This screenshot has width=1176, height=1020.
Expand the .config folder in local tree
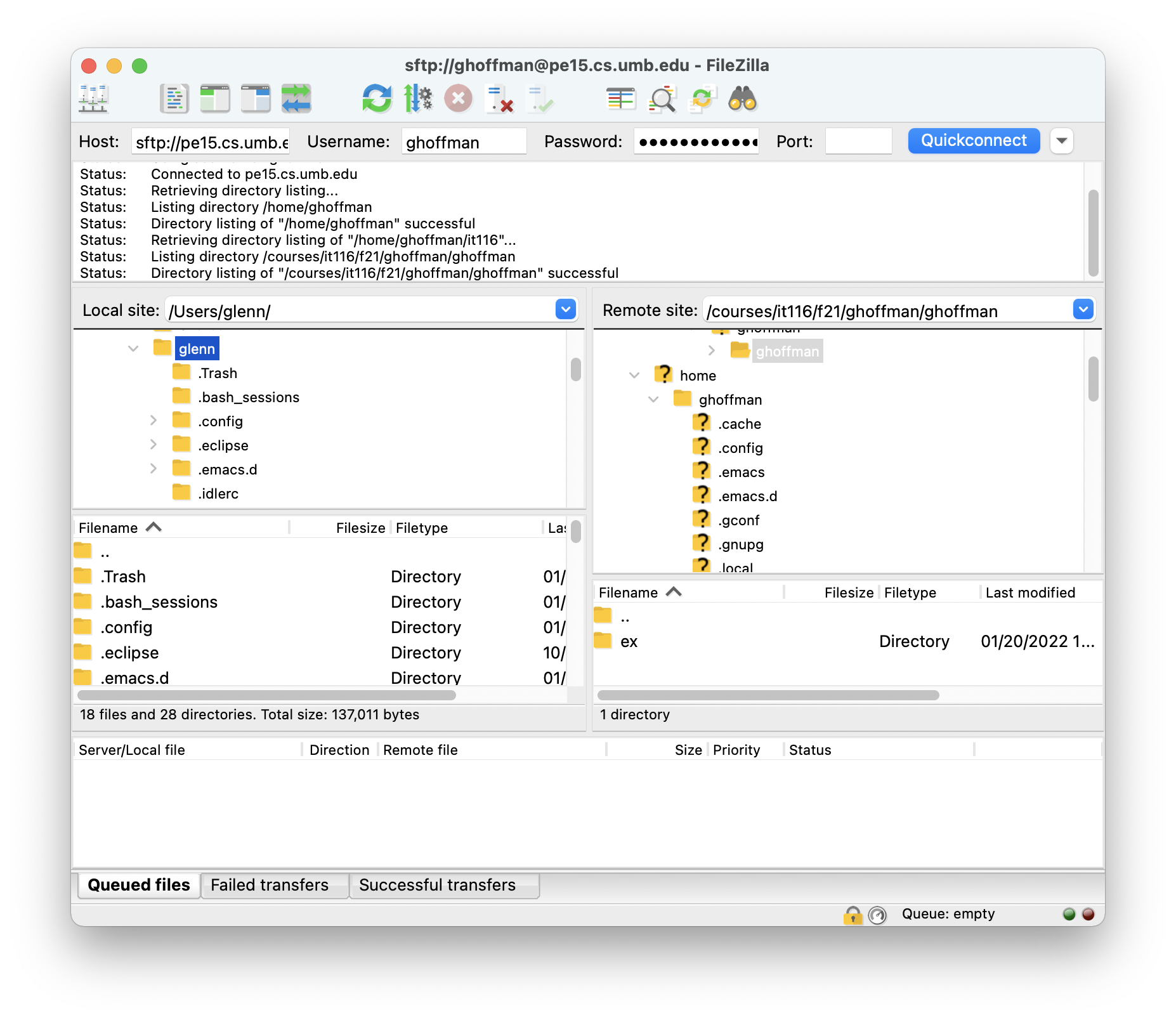[153, 421]
